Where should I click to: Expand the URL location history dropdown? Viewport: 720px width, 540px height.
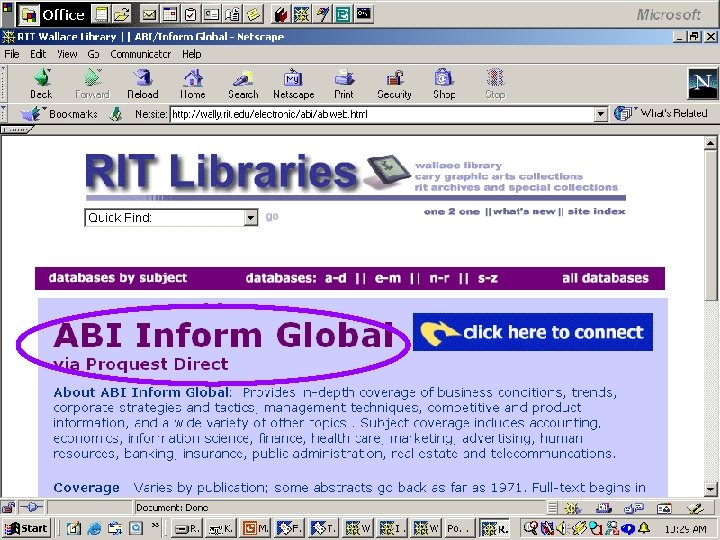601,114
